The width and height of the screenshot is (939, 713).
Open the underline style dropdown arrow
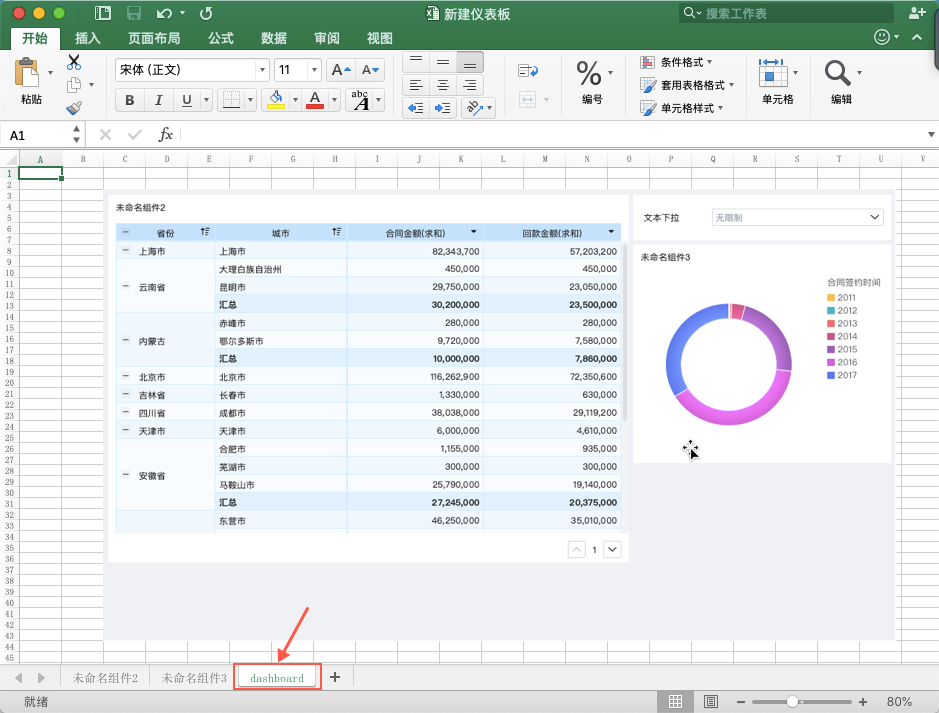tap(207, 100)
